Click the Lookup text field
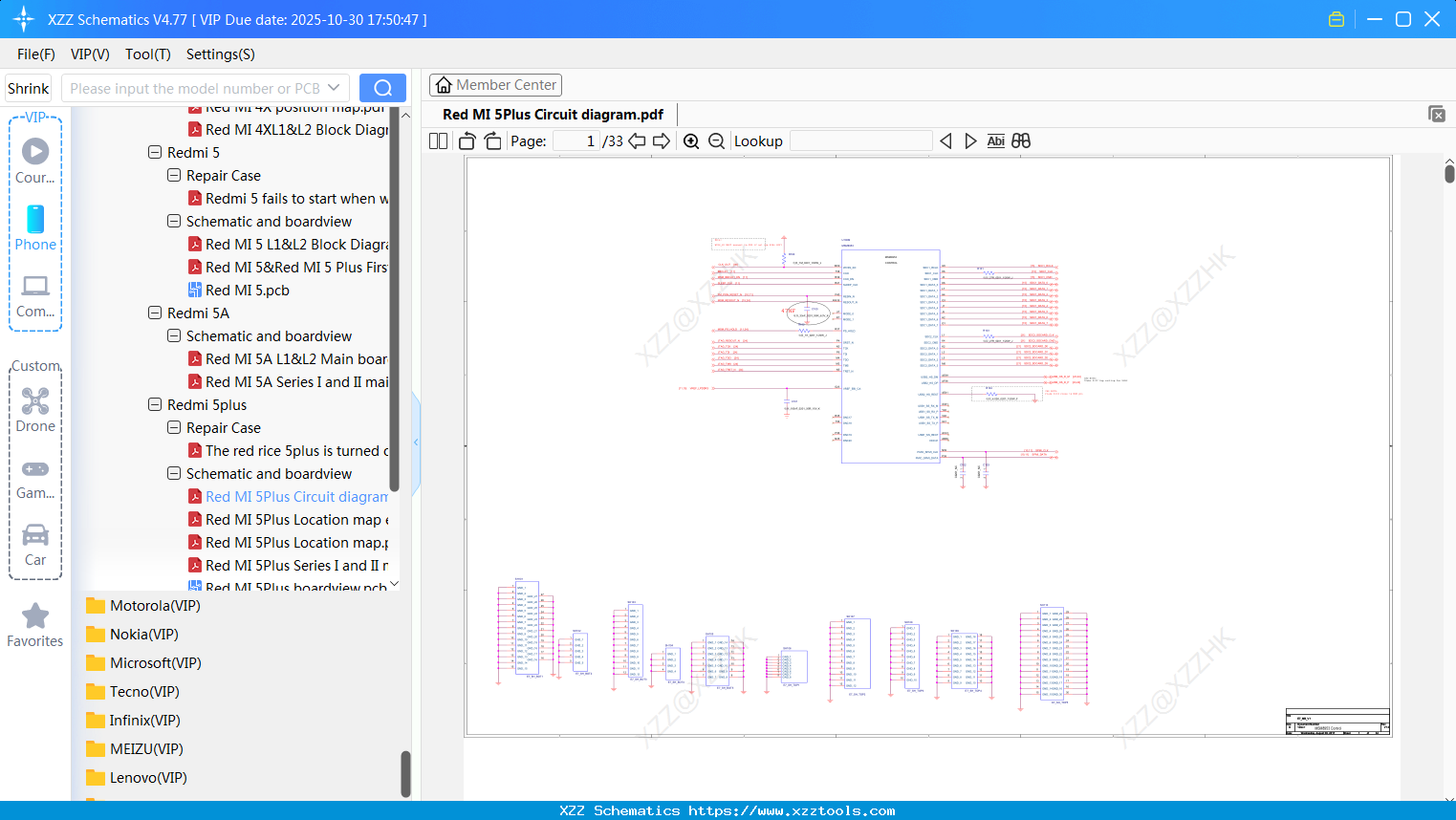This screenshot has height=820, width=1456. point(860,141)
